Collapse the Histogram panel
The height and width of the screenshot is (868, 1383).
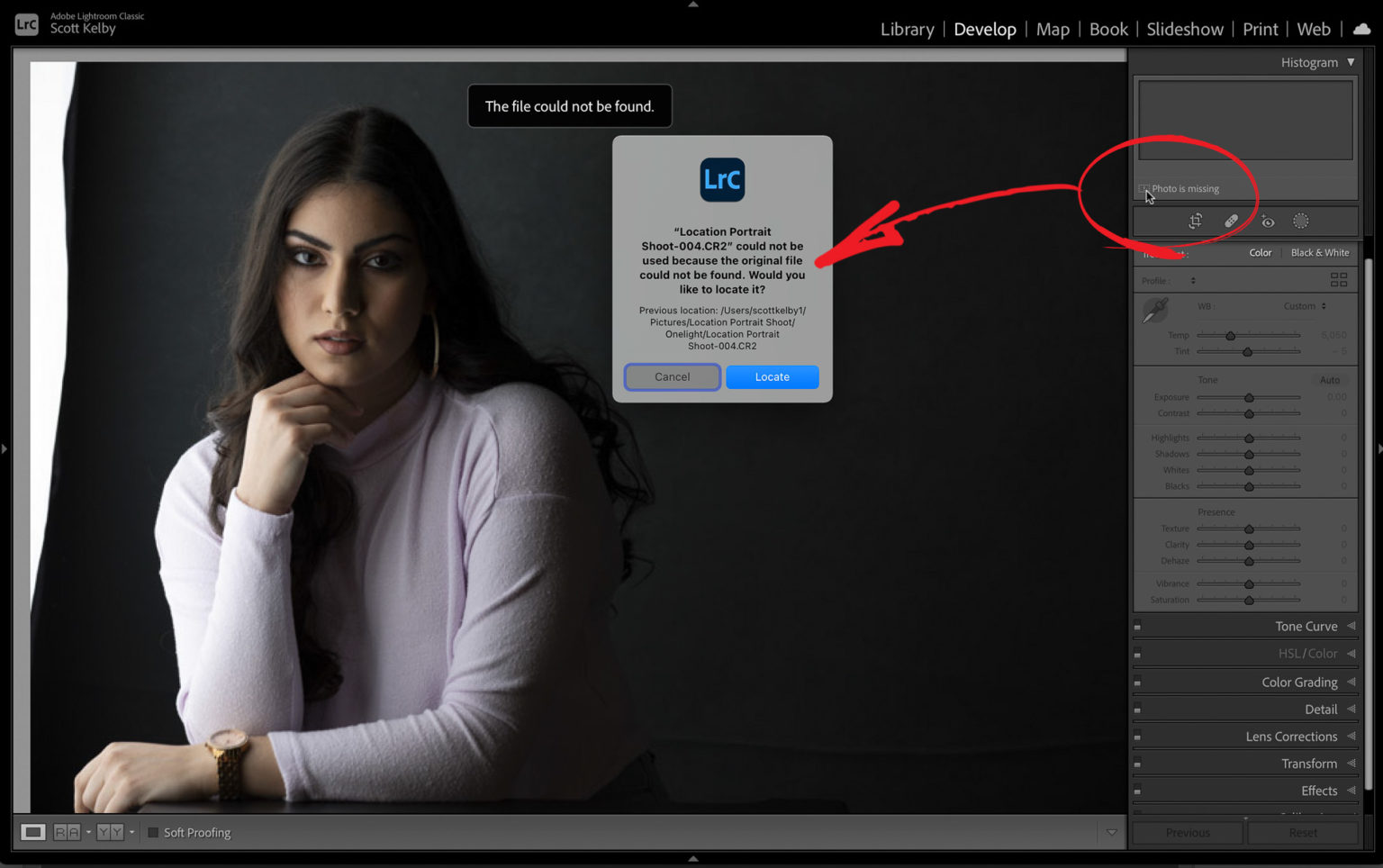tap(1349, 62)
